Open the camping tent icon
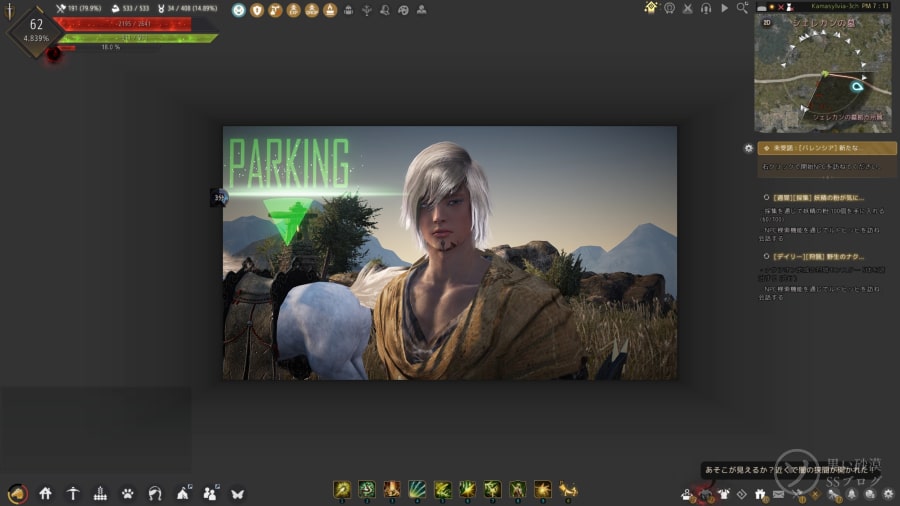This screenshot has width=900, height=506. [184, 492]
